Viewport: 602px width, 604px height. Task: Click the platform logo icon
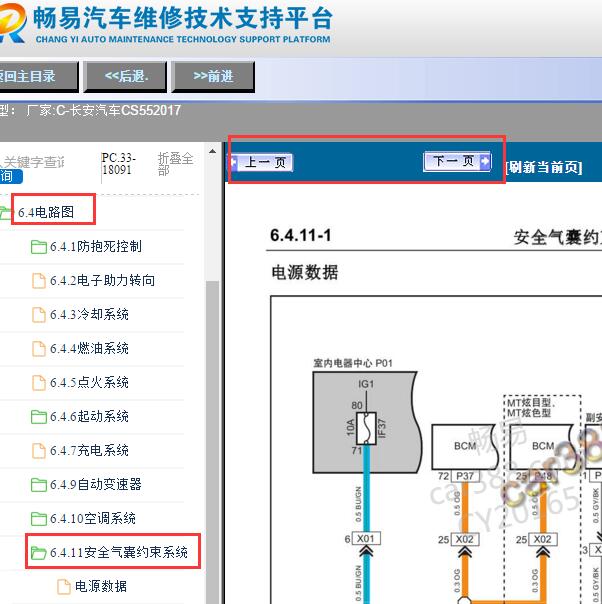[12, 22]
